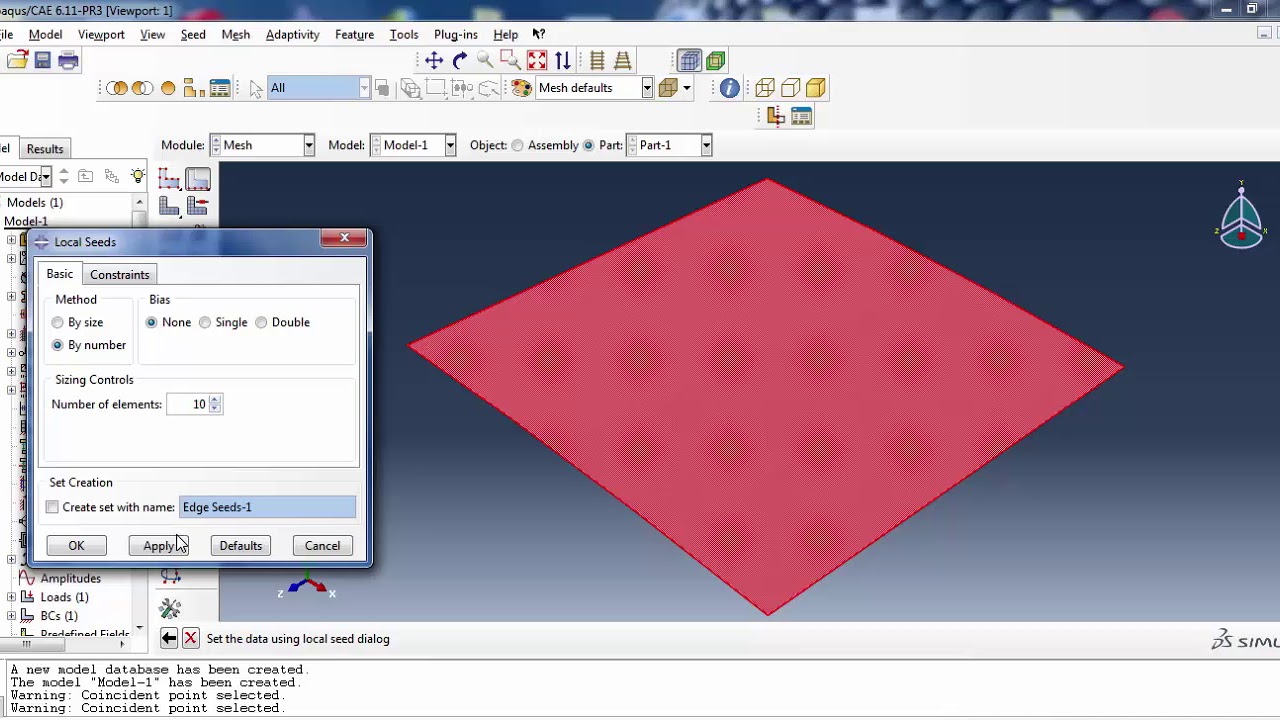
Task: Click the Number of elements input field
Action: point(187,404)
